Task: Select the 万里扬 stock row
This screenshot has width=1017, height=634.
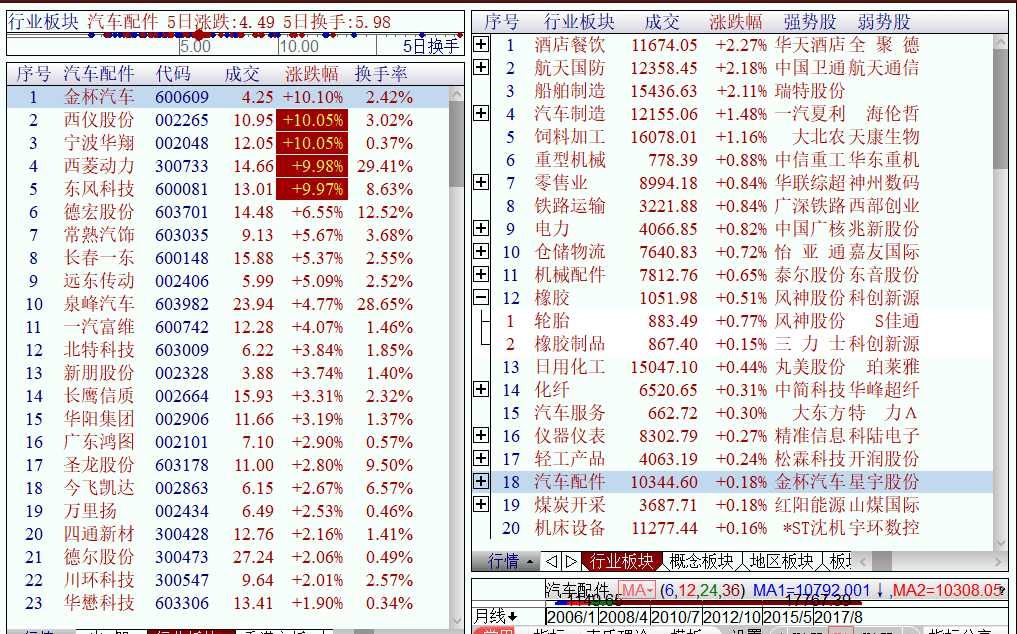Action: click(x=228, y=511)
